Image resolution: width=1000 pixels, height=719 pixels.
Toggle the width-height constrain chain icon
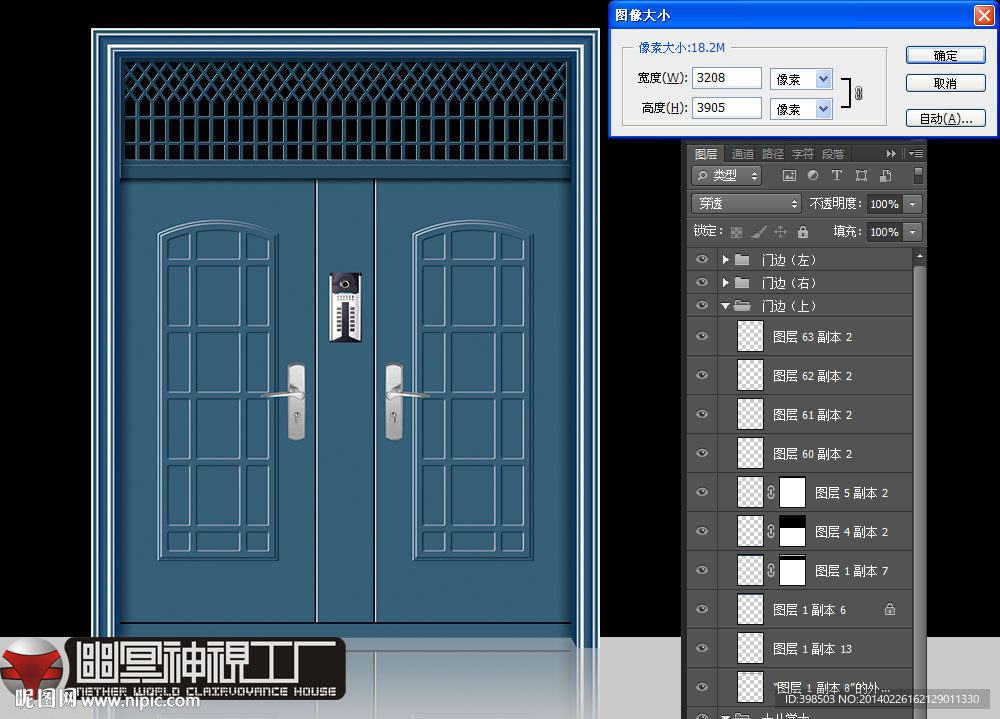tap(858, 93)
